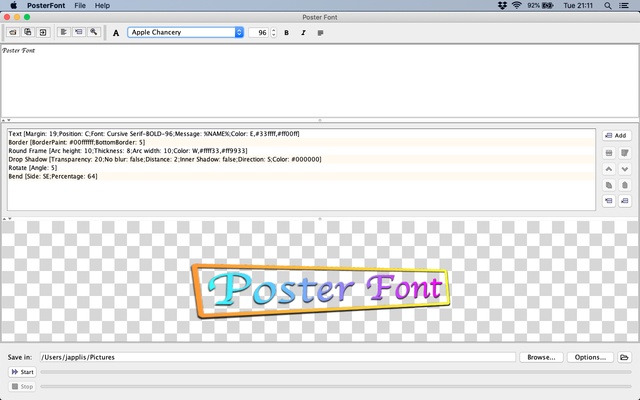This screenshot has height=400, width=640.
Task: Click the effects panel icon shaped like a bin
Action: point(625,153)
